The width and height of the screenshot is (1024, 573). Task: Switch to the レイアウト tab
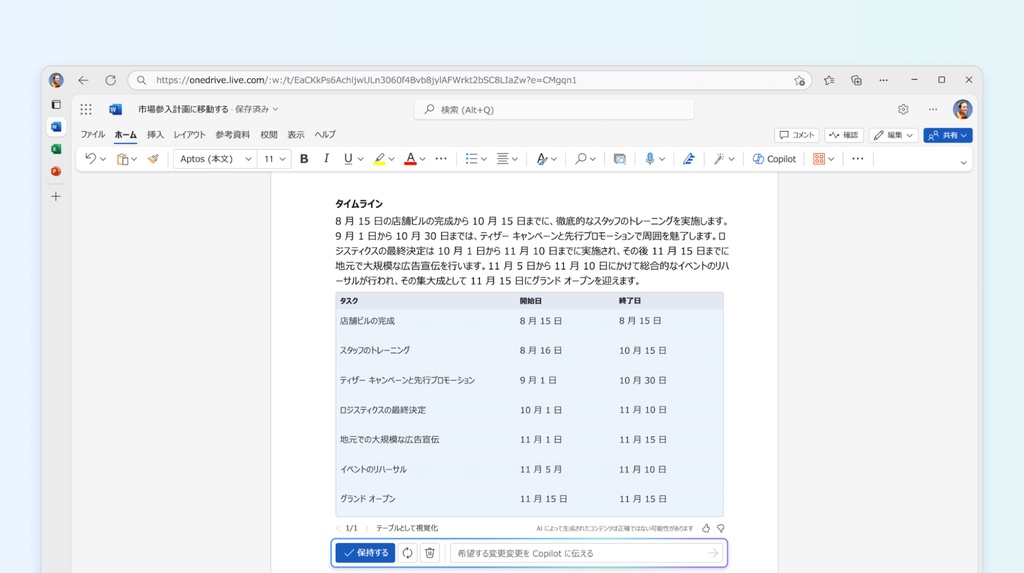point(189,135)
